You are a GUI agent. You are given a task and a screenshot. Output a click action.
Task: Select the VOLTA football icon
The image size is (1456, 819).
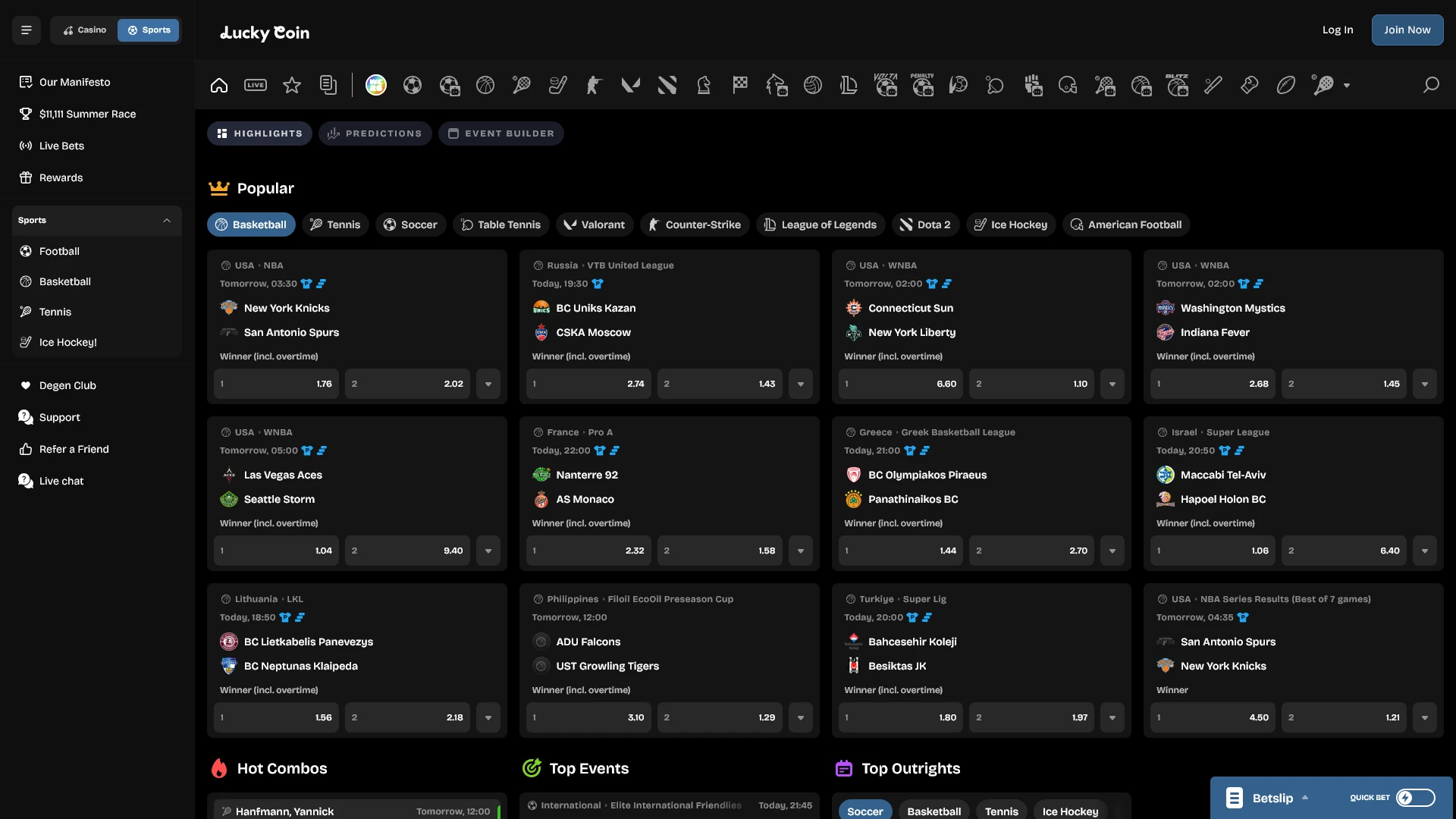pos(886,85)
